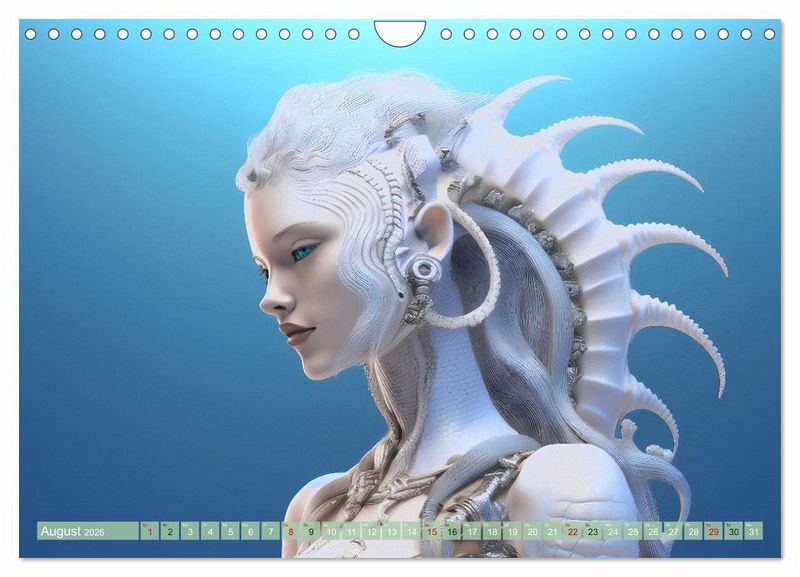Click day 30 in the date row
The height and width of the screenshot is (577, 800).
734,532
